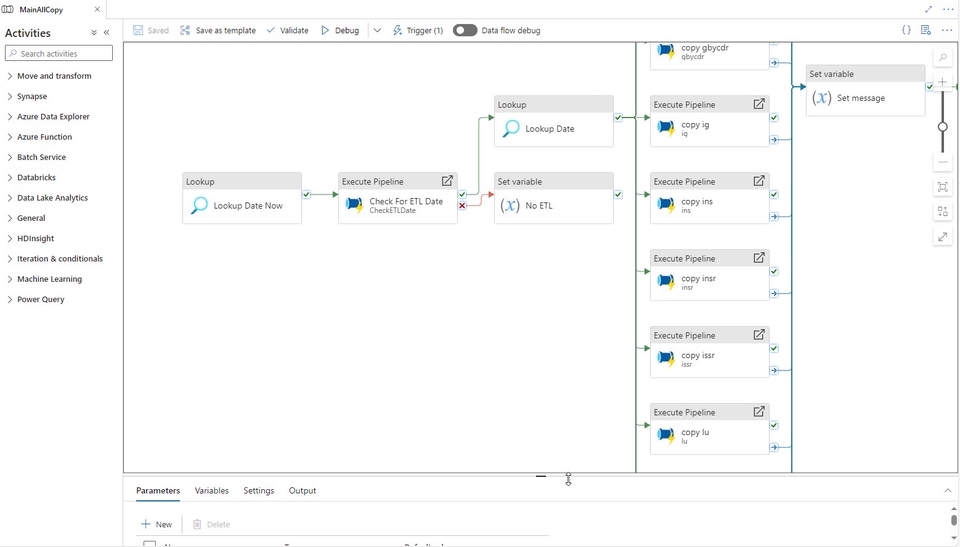Open the toolbar more options ellipsis
Image resolution: width=960 pixels, height=547 pixels.
(947, 30)
